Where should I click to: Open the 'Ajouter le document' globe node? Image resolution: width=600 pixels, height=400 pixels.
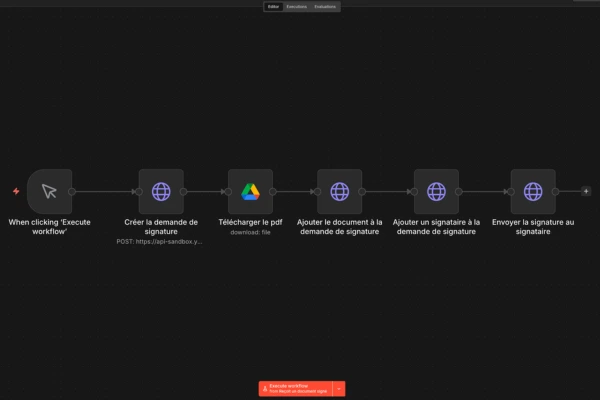(339, 191)
